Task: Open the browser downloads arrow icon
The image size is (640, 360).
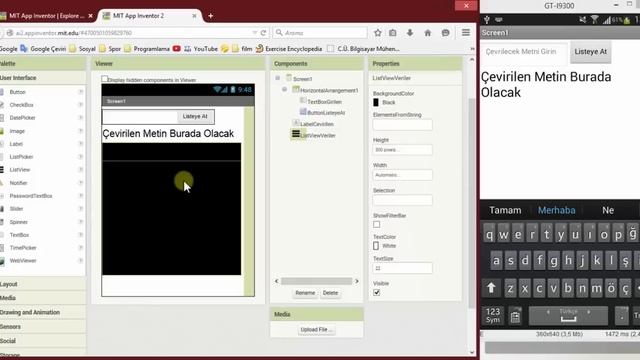Action: point(410,33)
